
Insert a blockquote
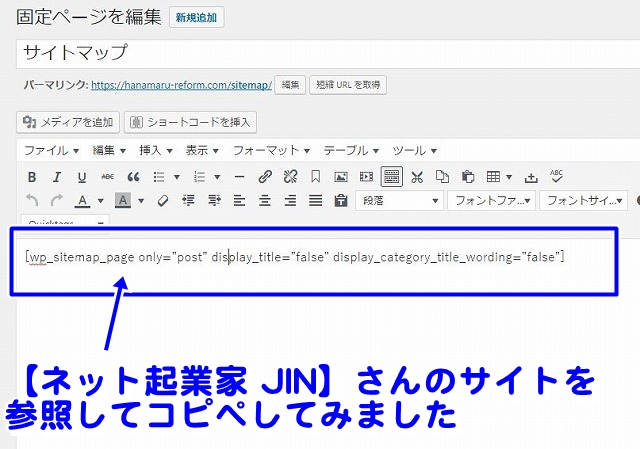133,177
